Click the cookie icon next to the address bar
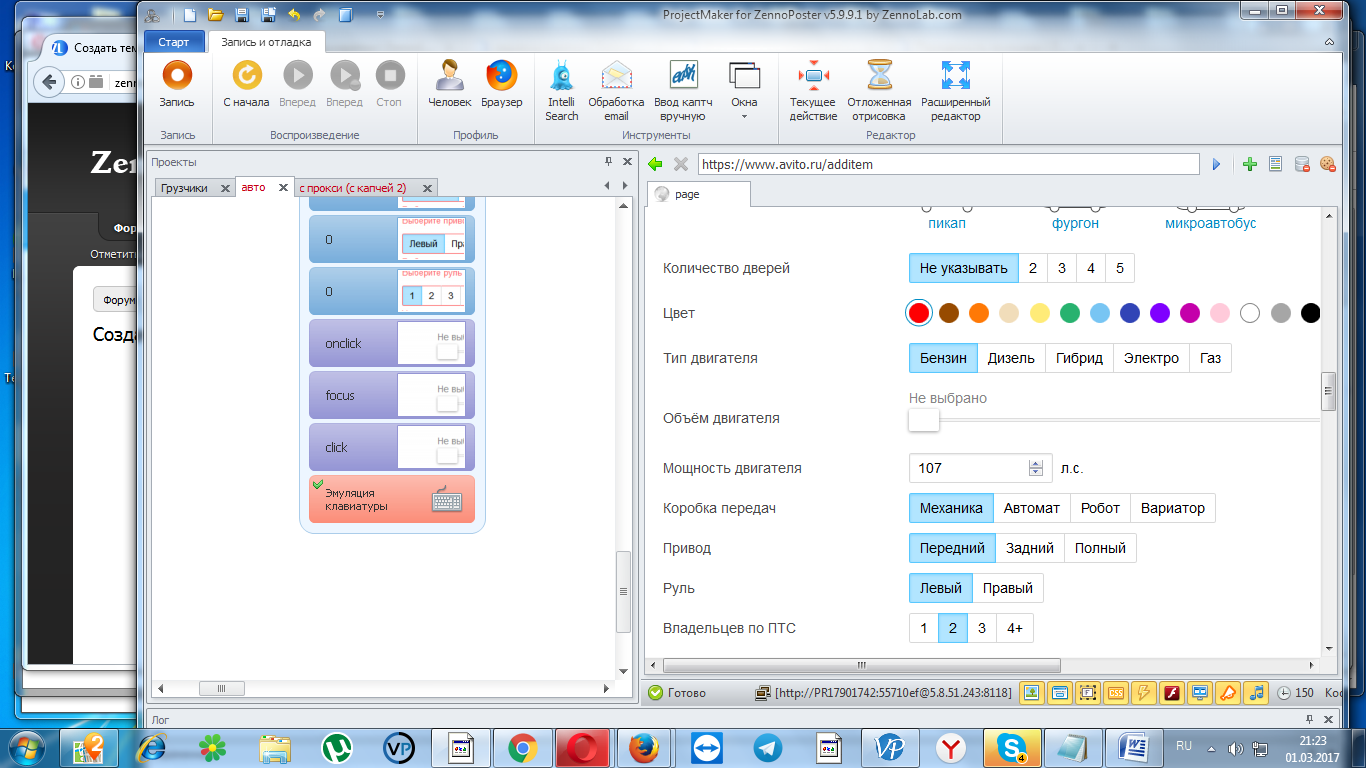1366x768 pixels. (x=1328, y=164)
